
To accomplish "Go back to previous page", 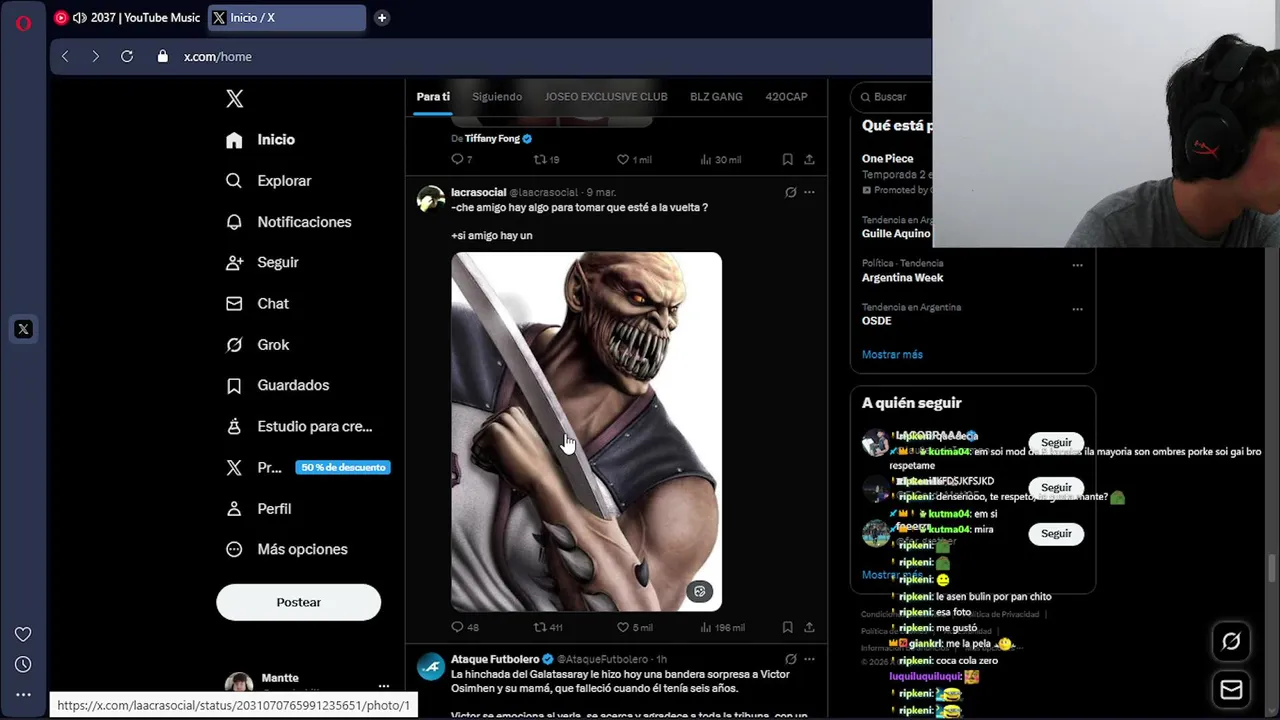I will click(x=65, y=56).
